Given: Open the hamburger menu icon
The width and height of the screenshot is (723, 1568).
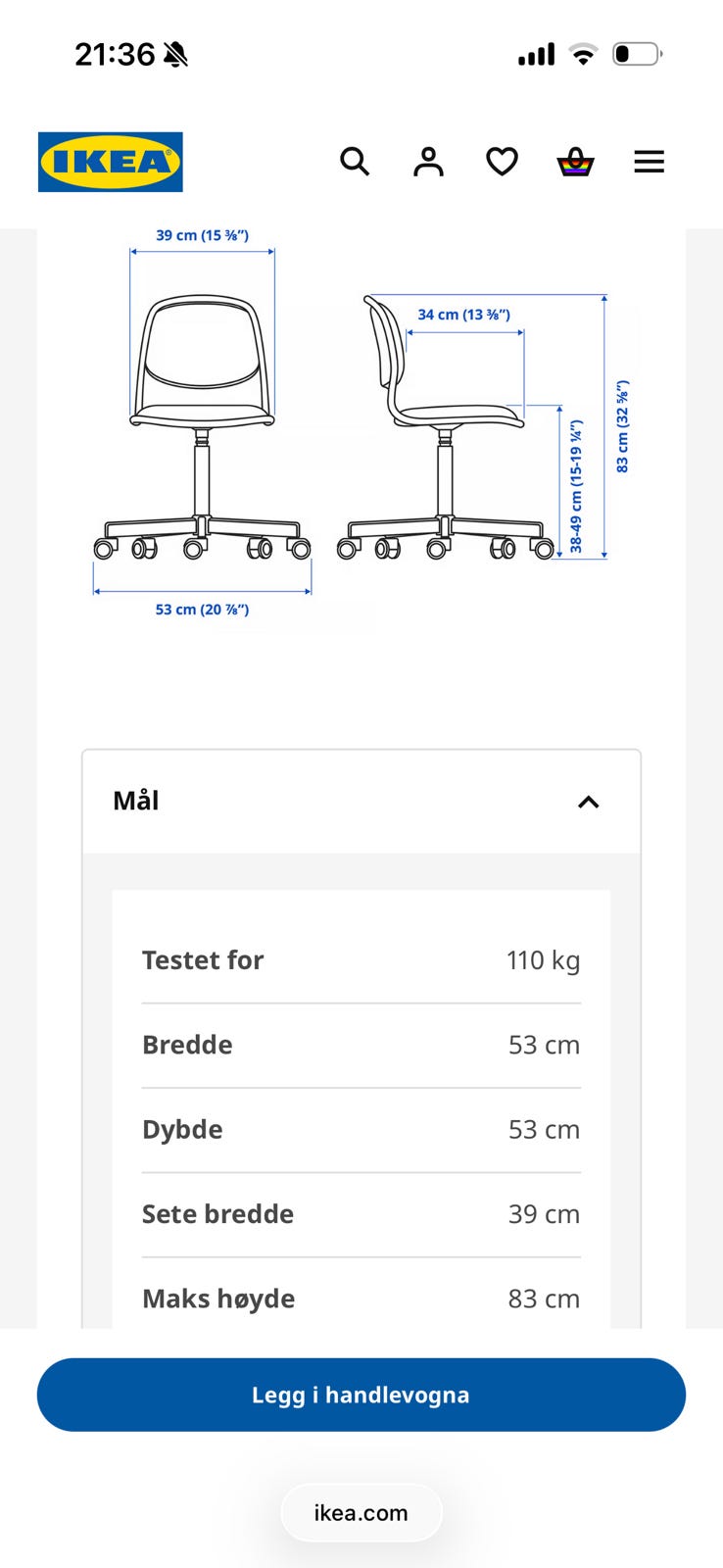Looking at the screenshot, I should point(649,162).
